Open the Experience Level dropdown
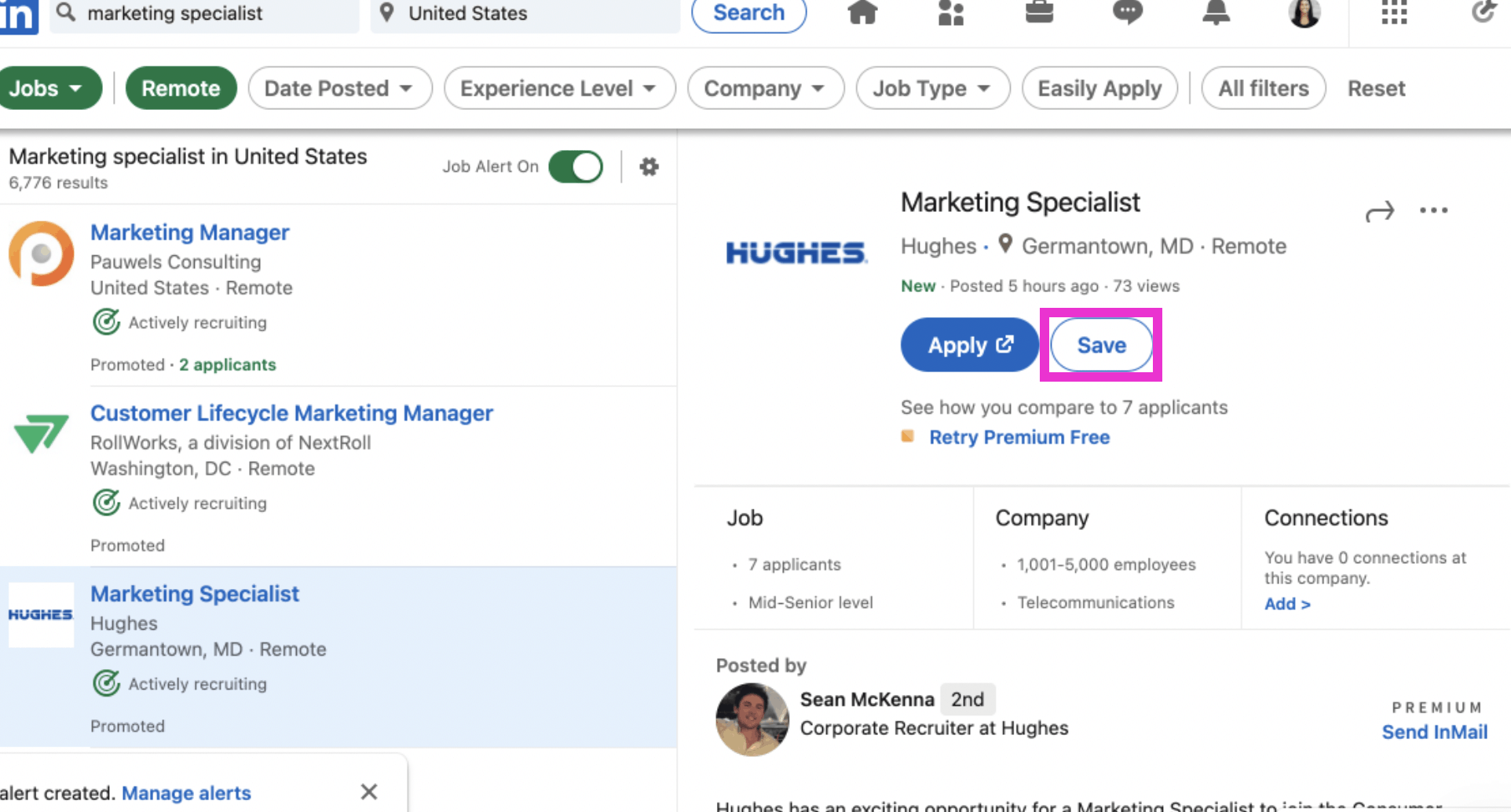The height and width of the screenshot is (812, 1511). (x=559, y=88)
